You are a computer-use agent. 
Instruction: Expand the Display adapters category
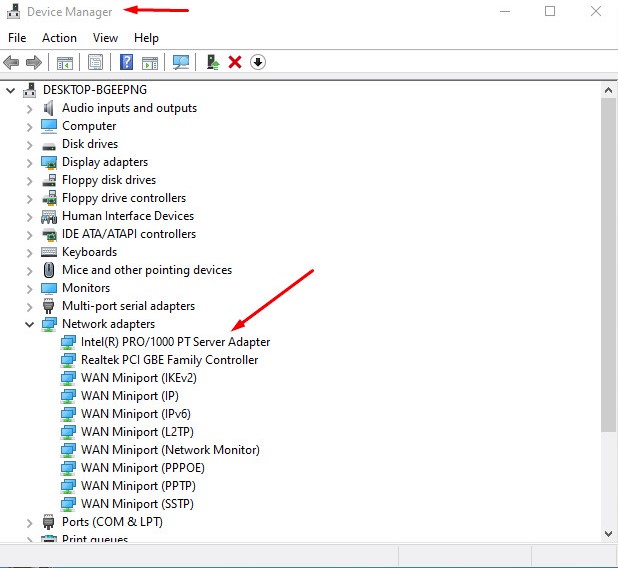coord(30,163)
